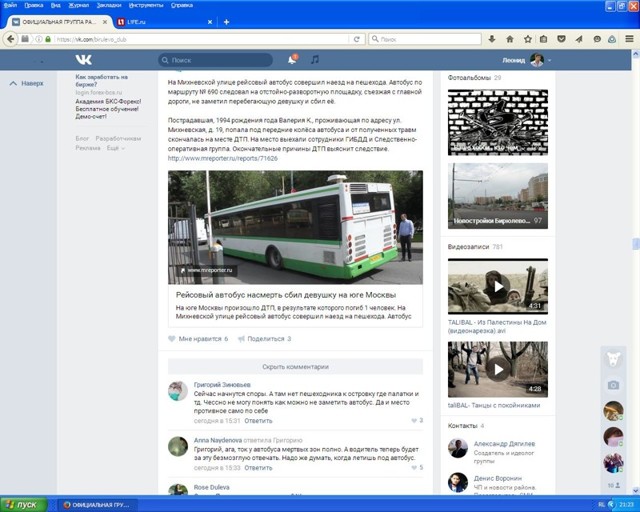
Task: Close the LIFE.ru tab
Action: click(210, 22)
